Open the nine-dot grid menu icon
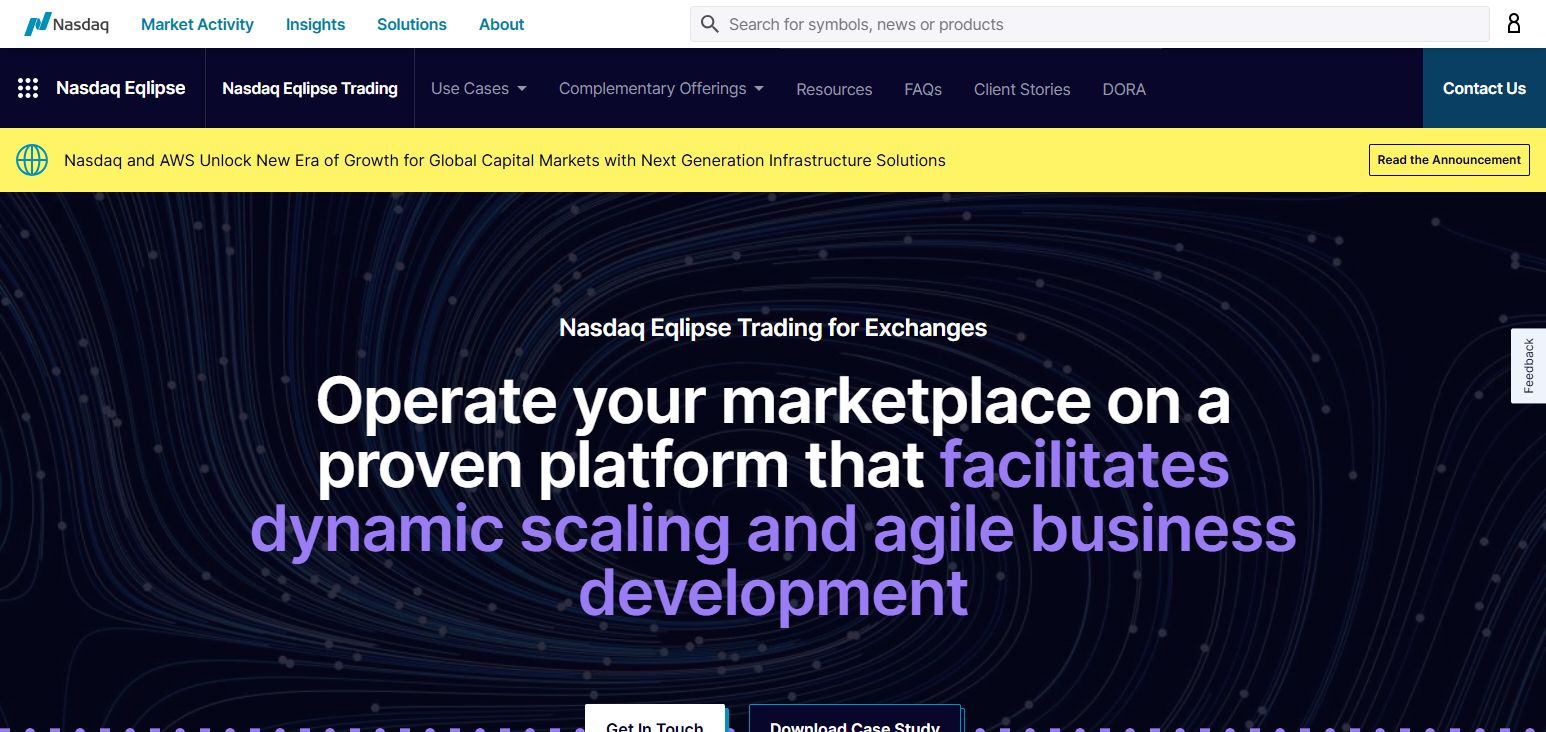 (28, 88)
